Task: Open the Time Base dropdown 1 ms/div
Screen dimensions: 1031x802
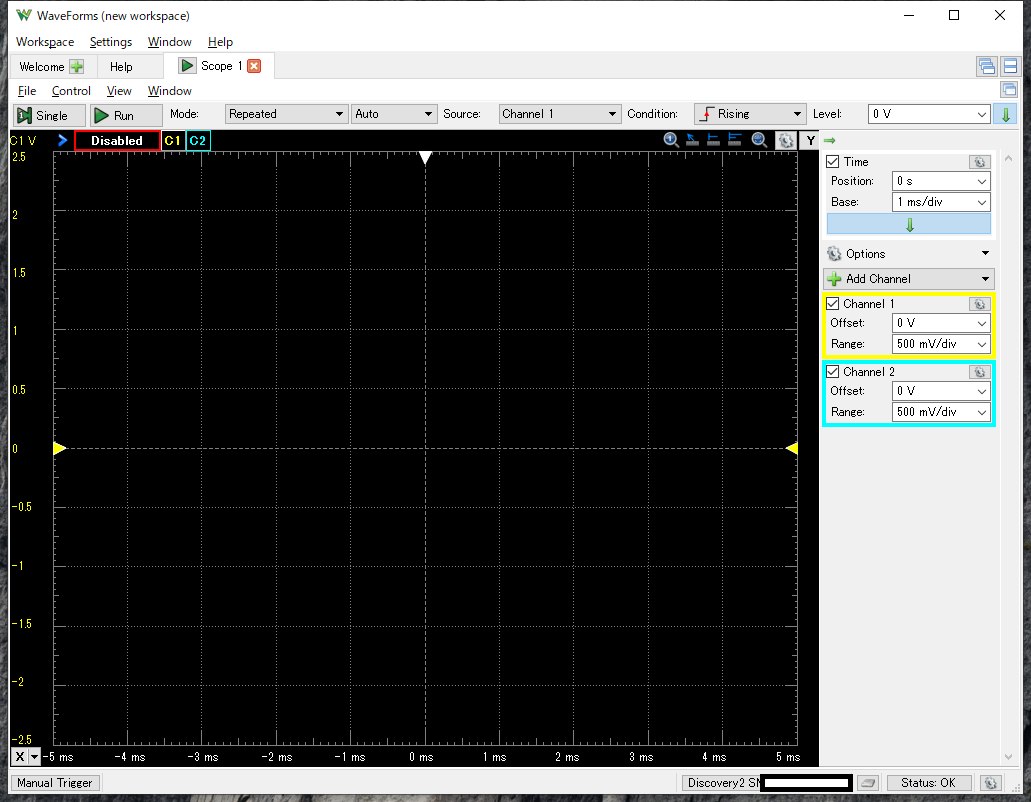Action: (941, 202)
